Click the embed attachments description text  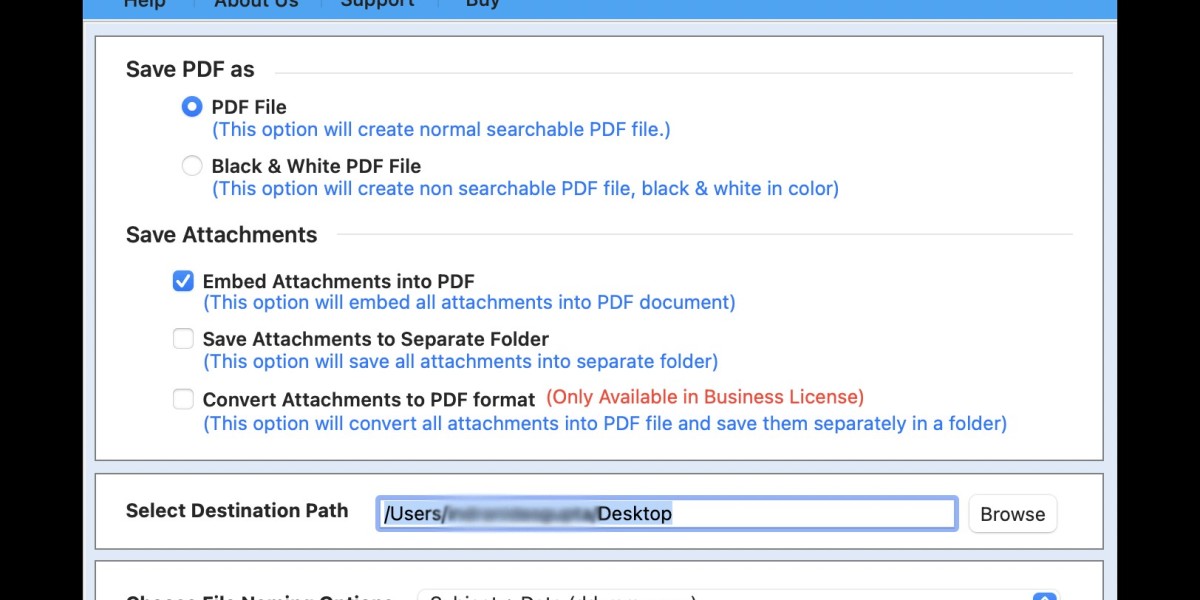468,302
